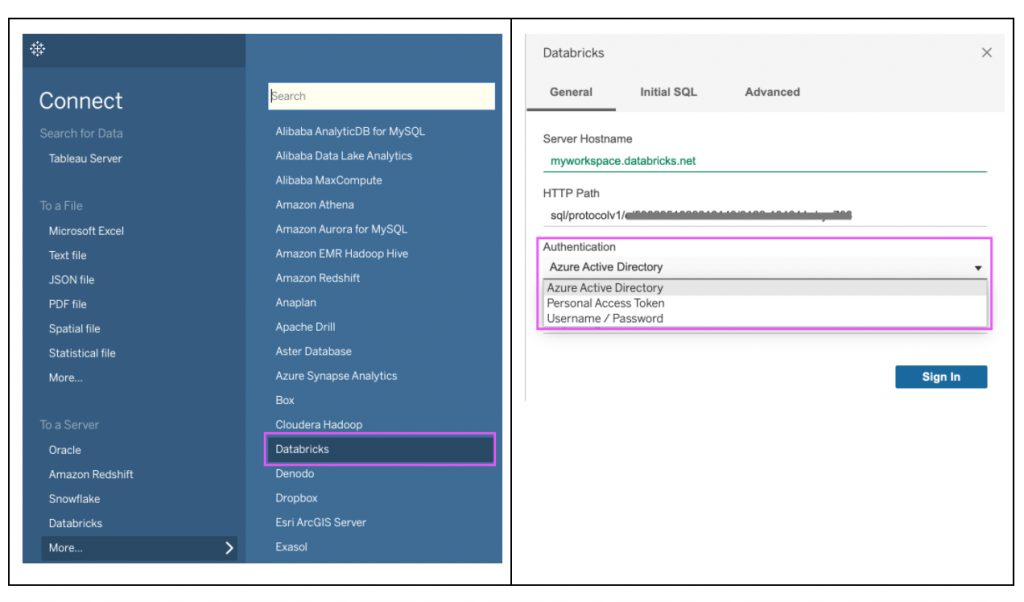Pick Azure Active Directory from list
1024x602 pixels.
point(604,288)
